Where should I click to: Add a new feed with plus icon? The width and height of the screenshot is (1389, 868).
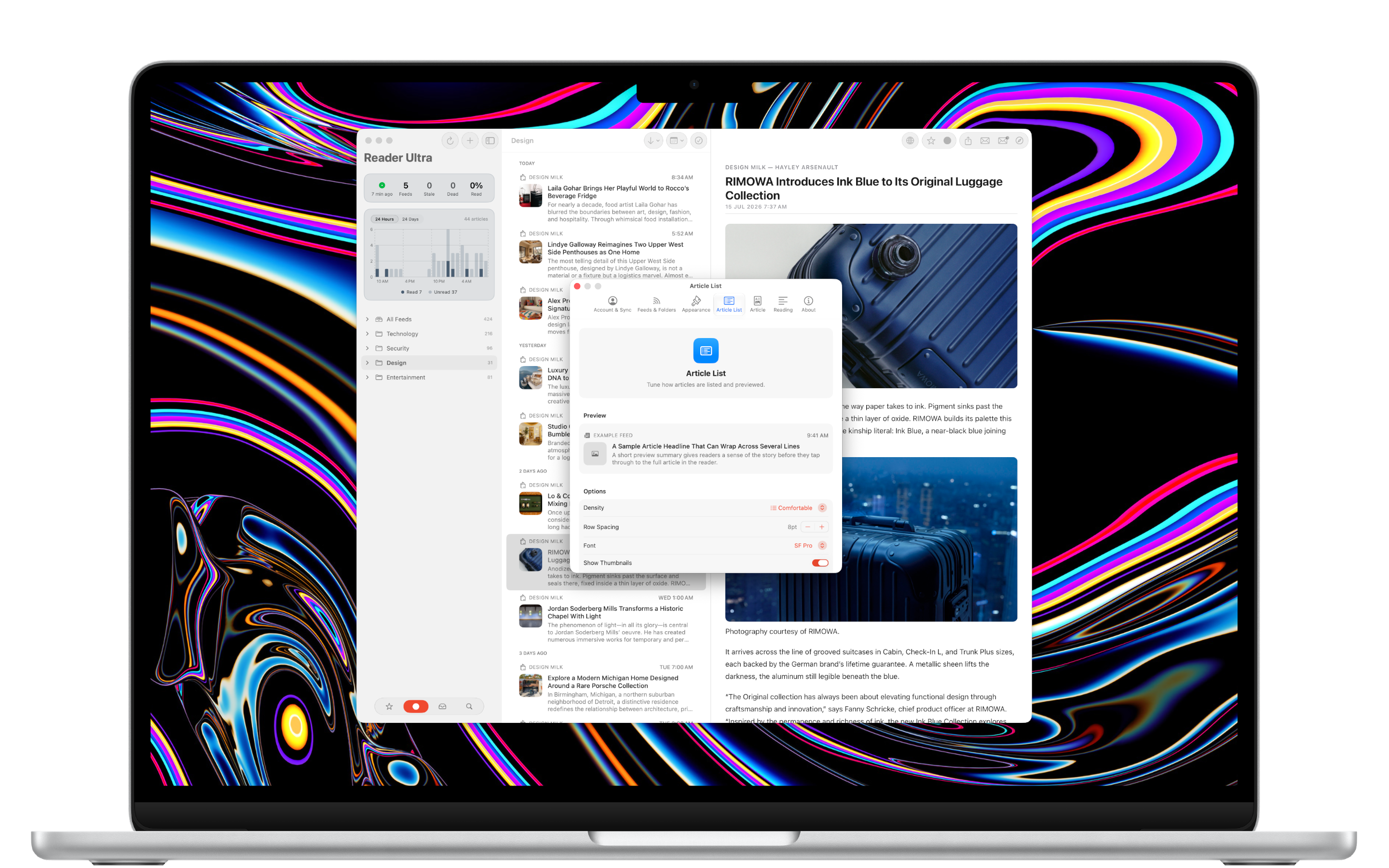[x=469, y=141]
